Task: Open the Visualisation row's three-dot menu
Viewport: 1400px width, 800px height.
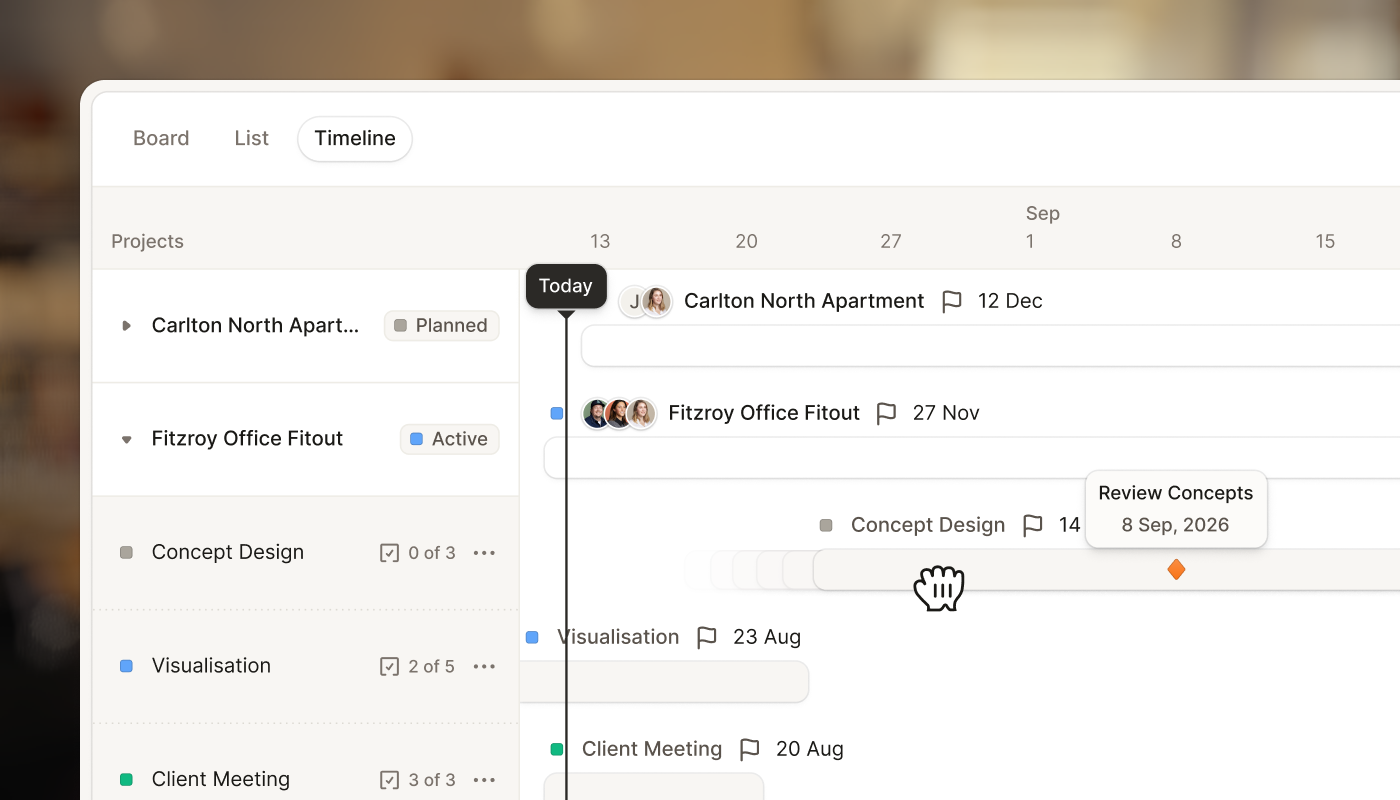Action: [485, 666]
